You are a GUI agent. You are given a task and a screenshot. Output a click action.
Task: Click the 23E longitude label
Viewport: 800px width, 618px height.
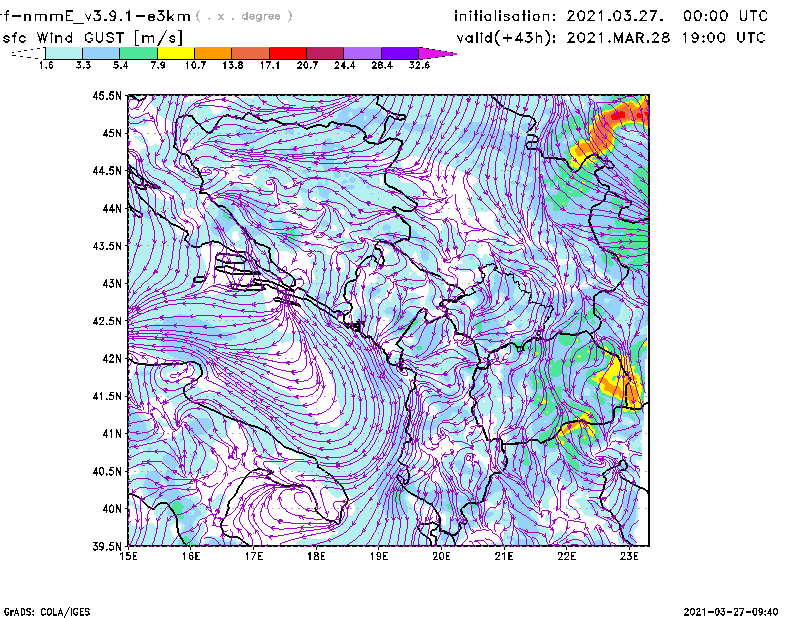[629, 556]
